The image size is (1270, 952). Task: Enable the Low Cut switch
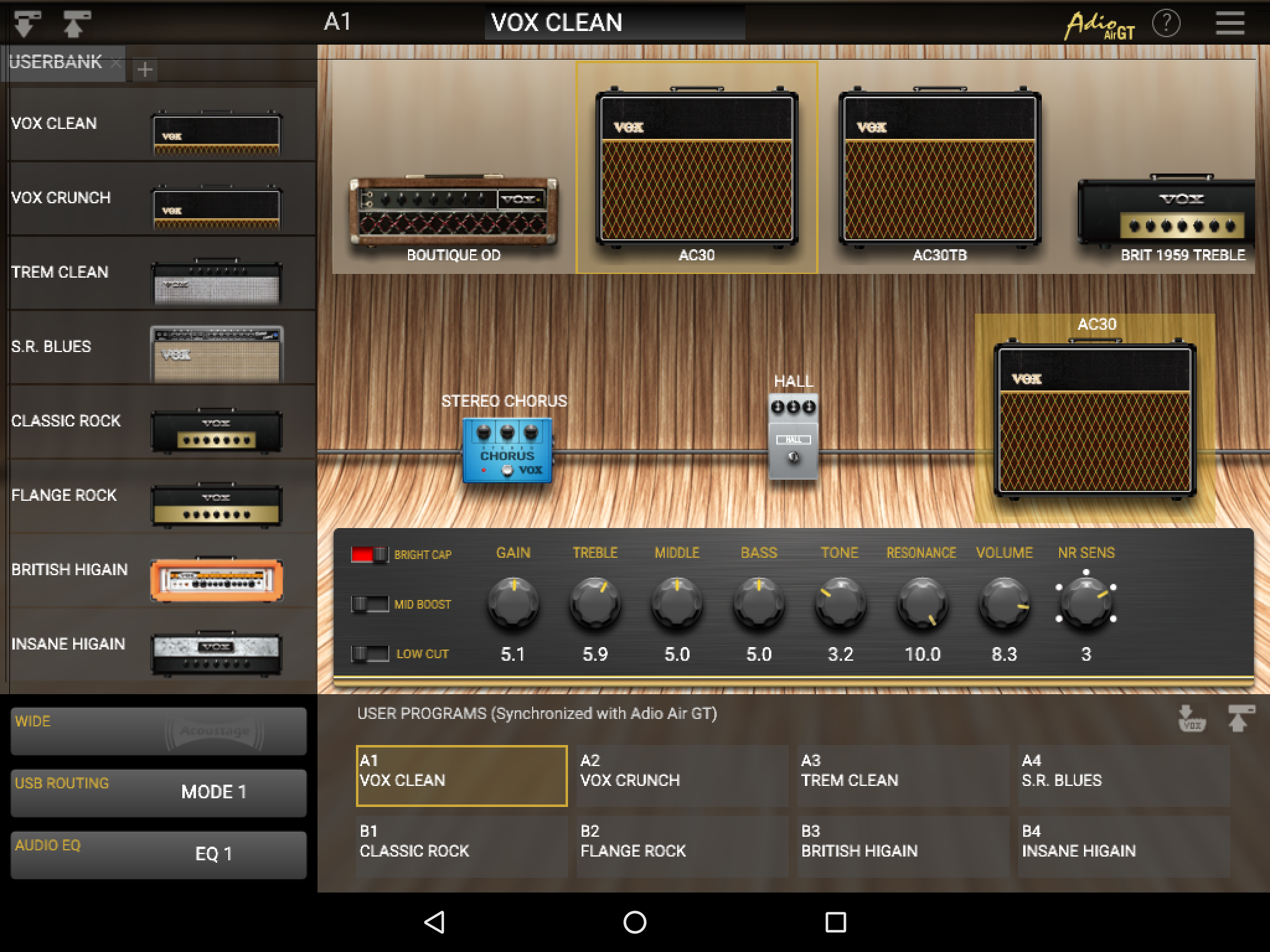pos(370,653)
